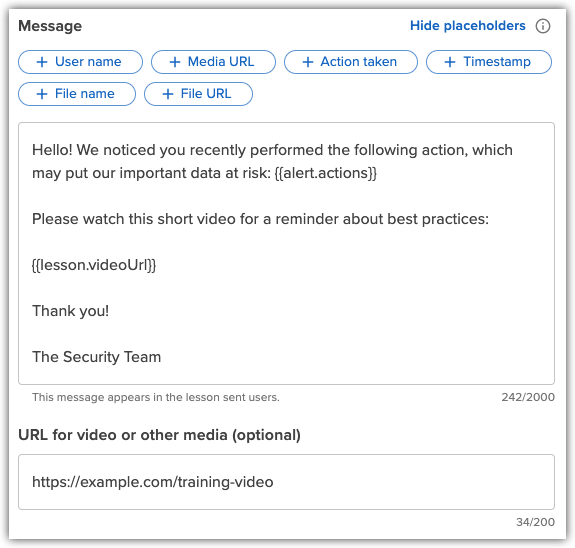Viewport: 575px width, 548px height.
Task: Insert the File name placeholder
Action: [77, 94]
